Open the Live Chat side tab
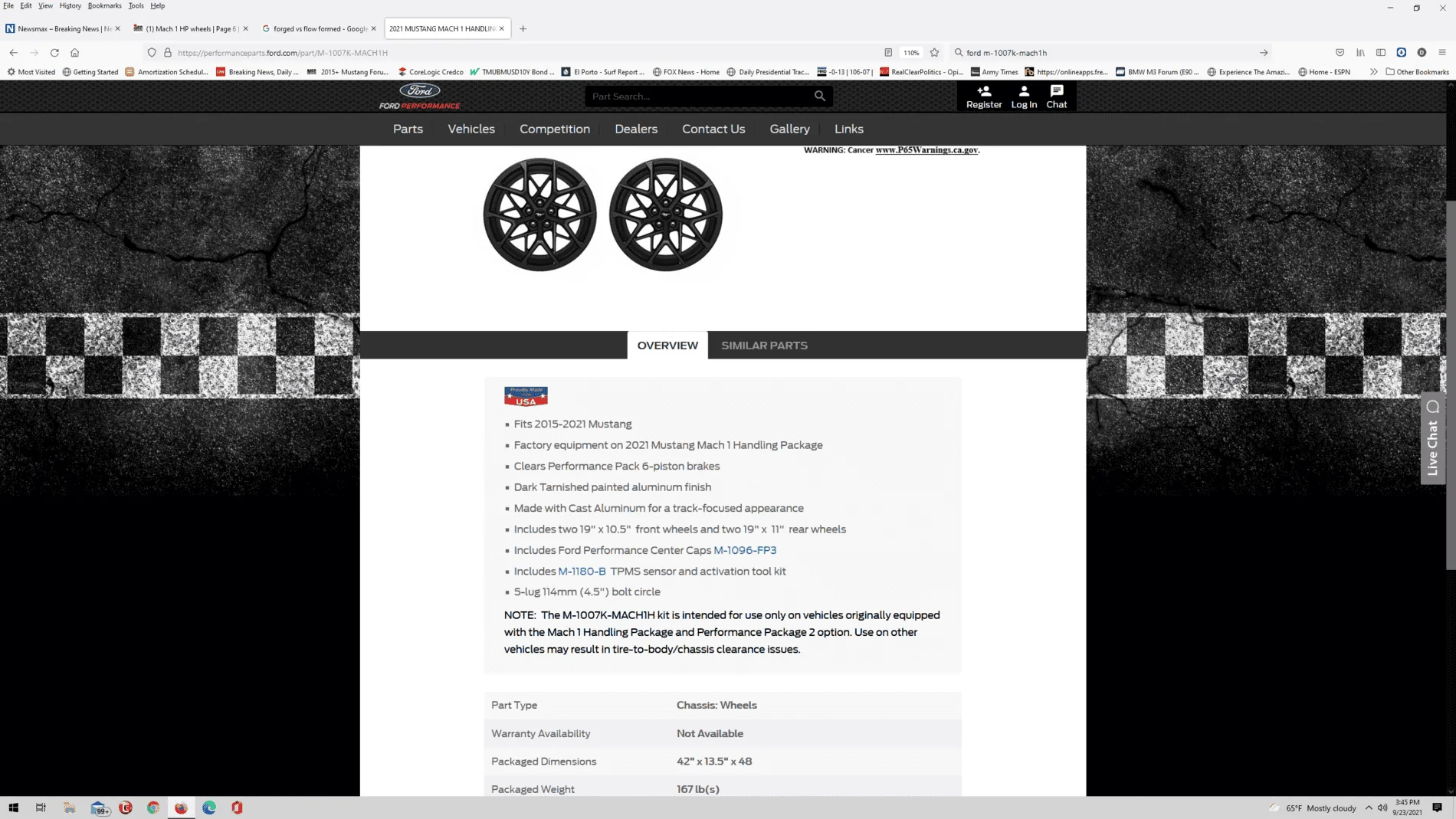This screenshot has width=1456, height=819. [1433, 438]
